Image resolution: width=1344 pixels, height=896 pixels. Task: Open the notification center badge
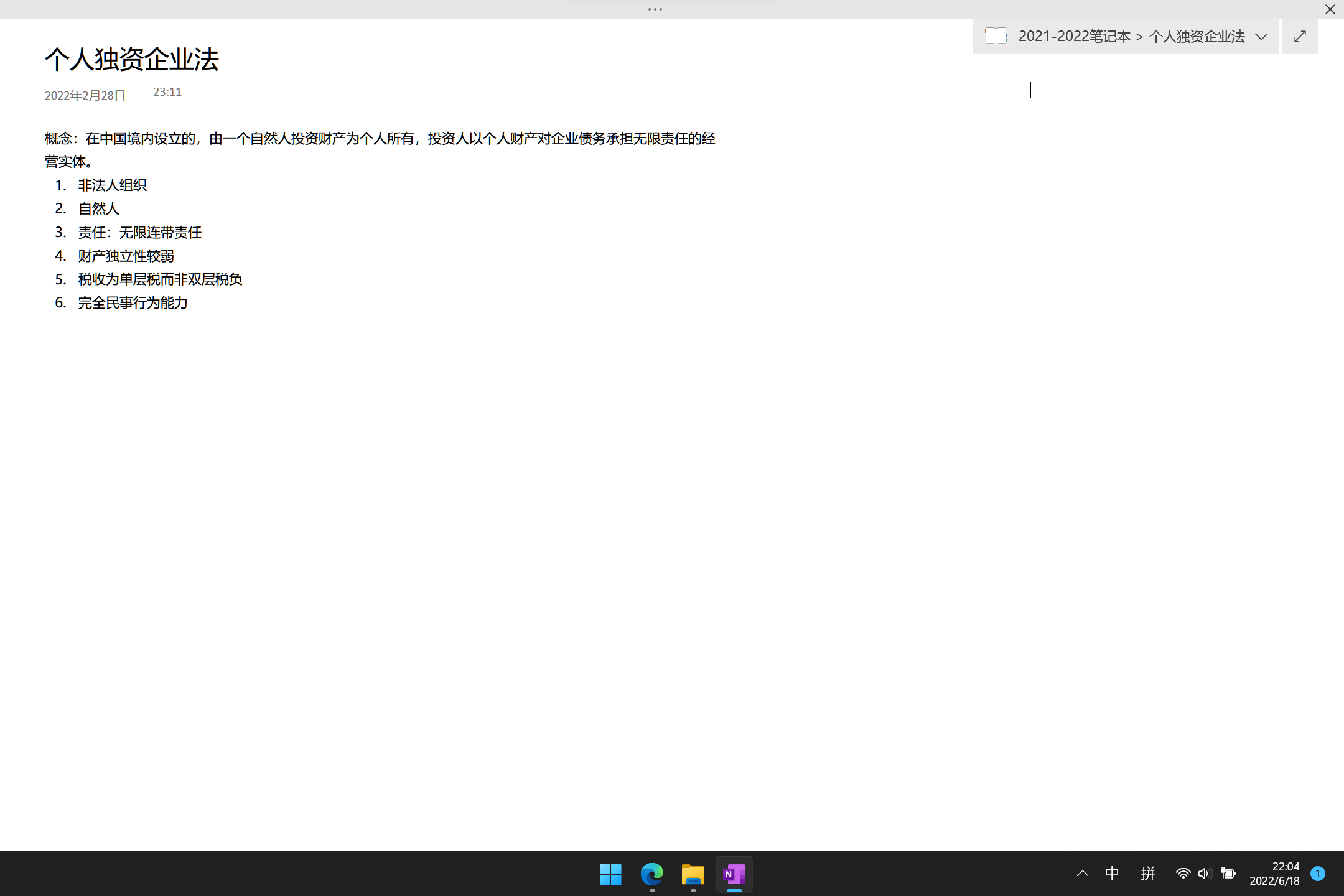click(1317, 874)
